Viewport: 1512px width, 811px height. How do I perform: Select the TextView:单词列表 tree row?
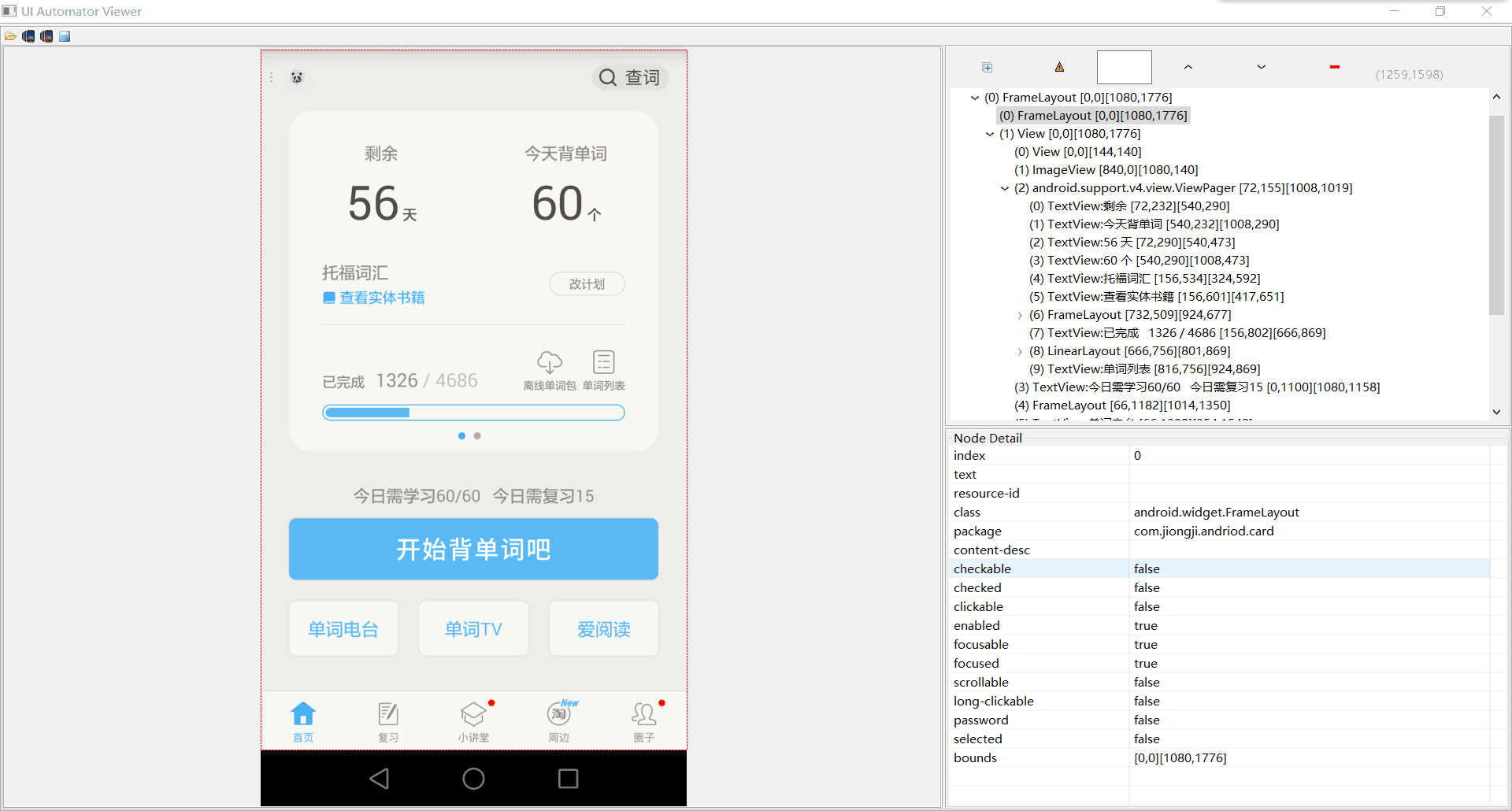pyautogui.click(x=1144, y=369)
